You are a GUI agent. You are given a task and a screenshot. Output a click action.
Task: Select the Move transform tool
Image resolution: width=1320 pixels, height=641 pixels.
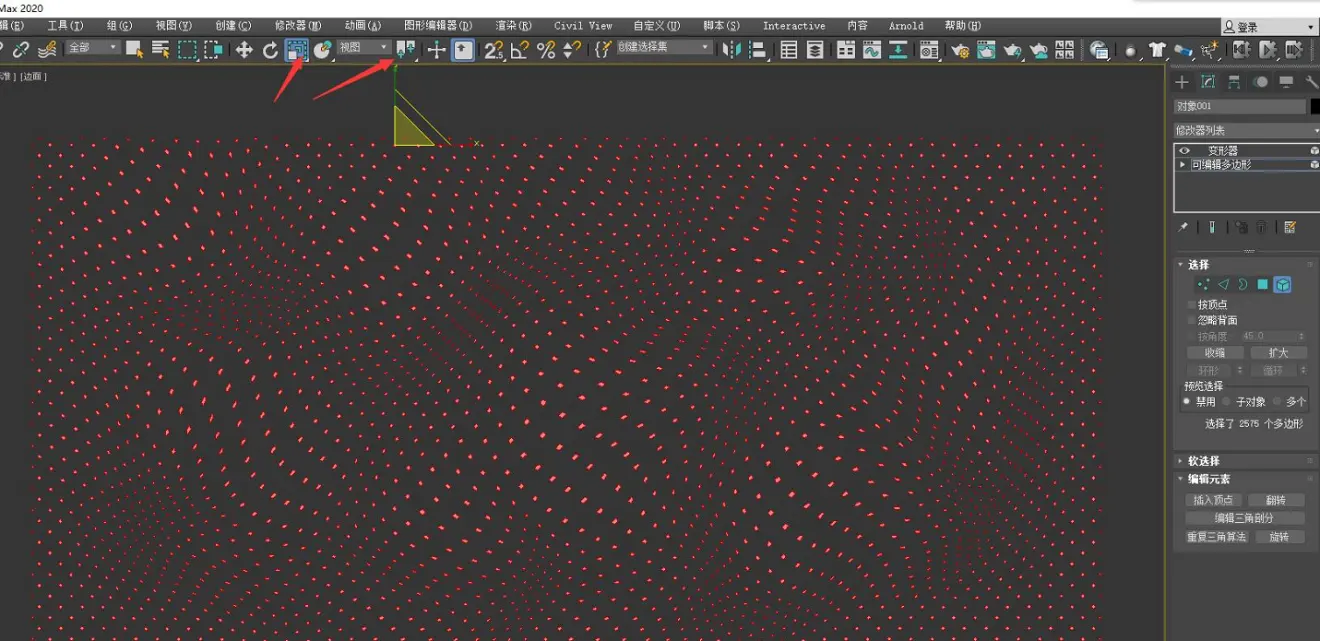tap(244, 49)
